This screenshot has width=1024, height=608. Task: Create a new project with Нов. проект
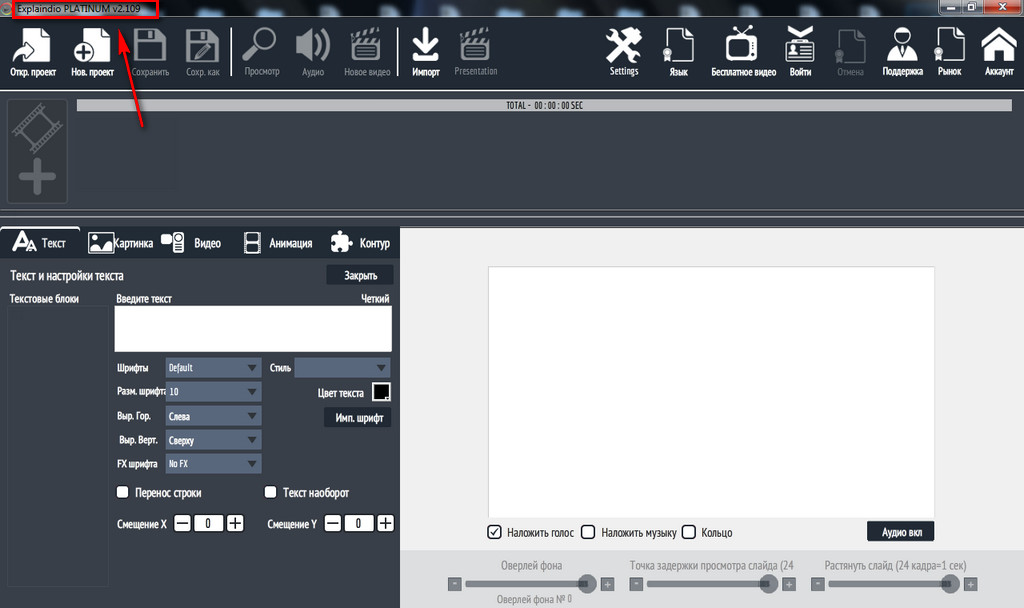[90, 51]
